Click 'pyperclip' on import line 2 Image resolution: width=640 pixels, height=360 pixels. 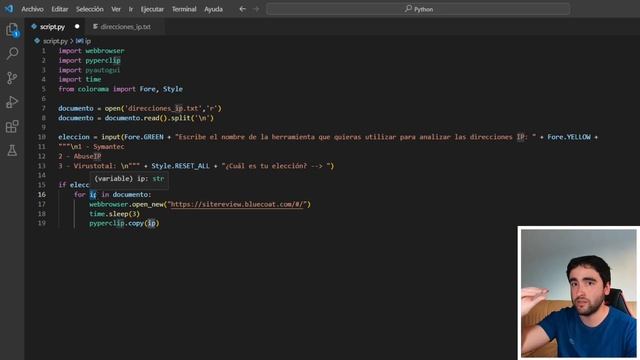click(x=103, y=60)
